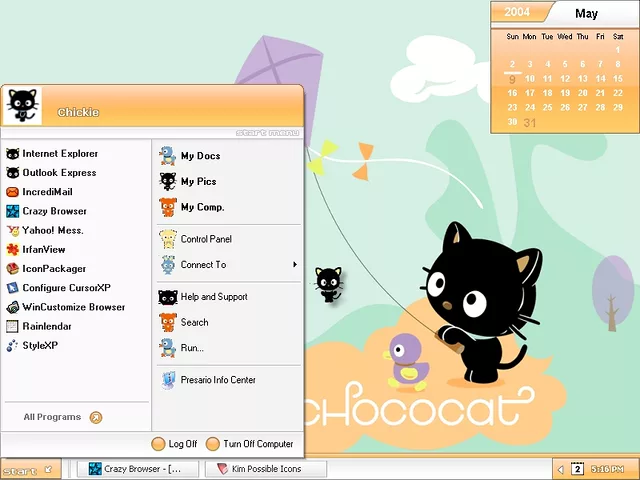640x480 pixels.
Task: Open Internet Explorer icon in start menu
Action: coord(13,154)
